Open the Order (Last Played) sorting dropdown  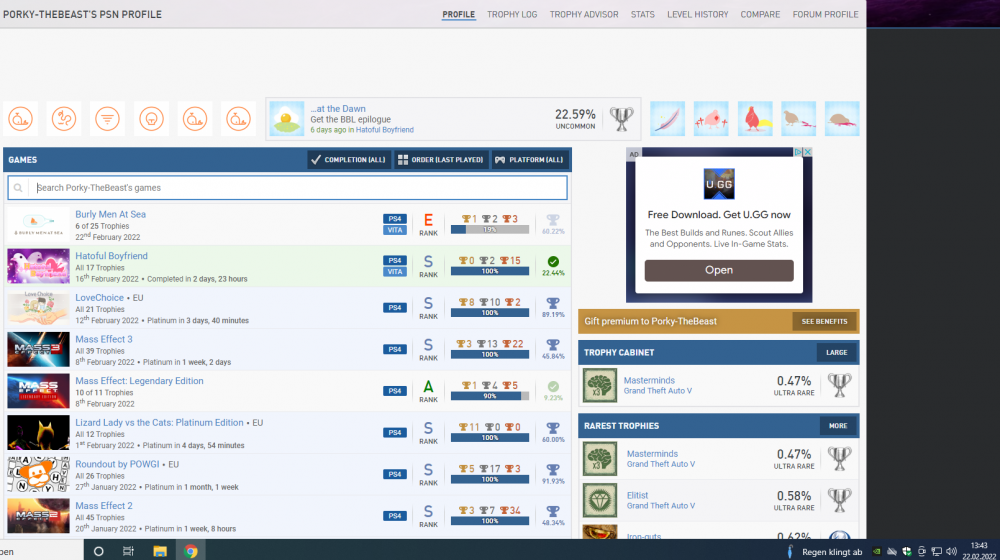[x=440, y=160]
